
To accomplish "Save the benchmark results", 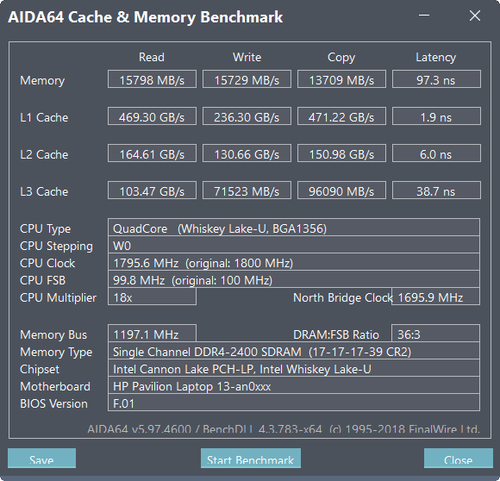I will click(x=42, y=458).
